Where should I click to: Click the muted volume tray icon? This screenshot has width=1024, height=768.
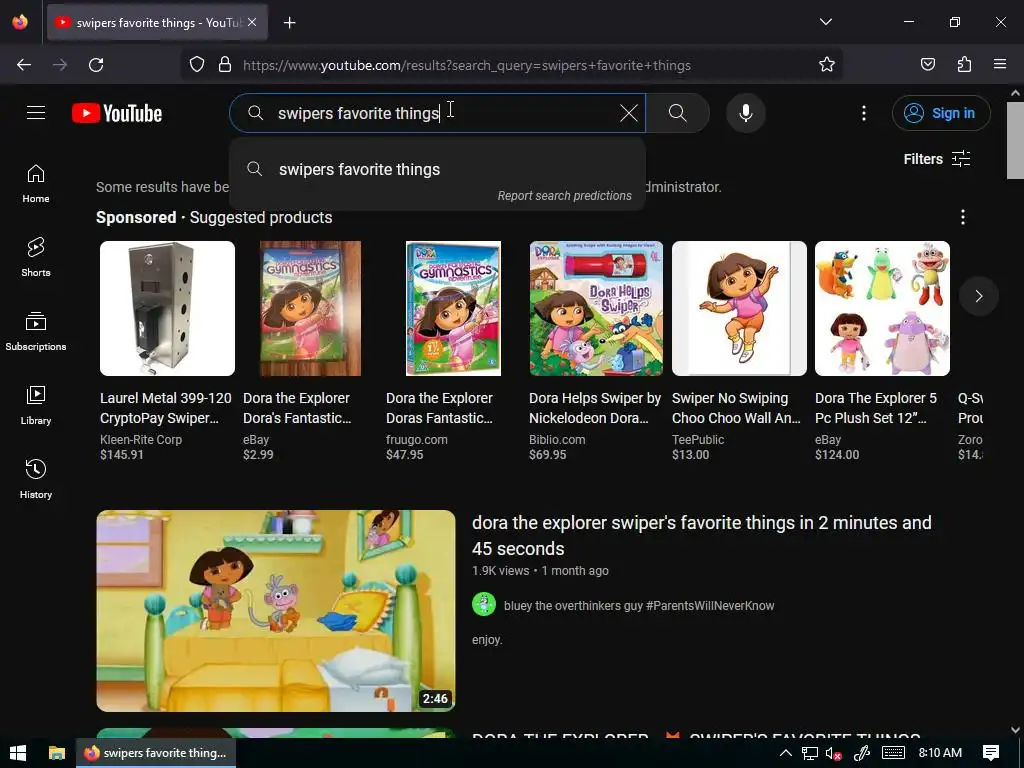tap(833, 753)
